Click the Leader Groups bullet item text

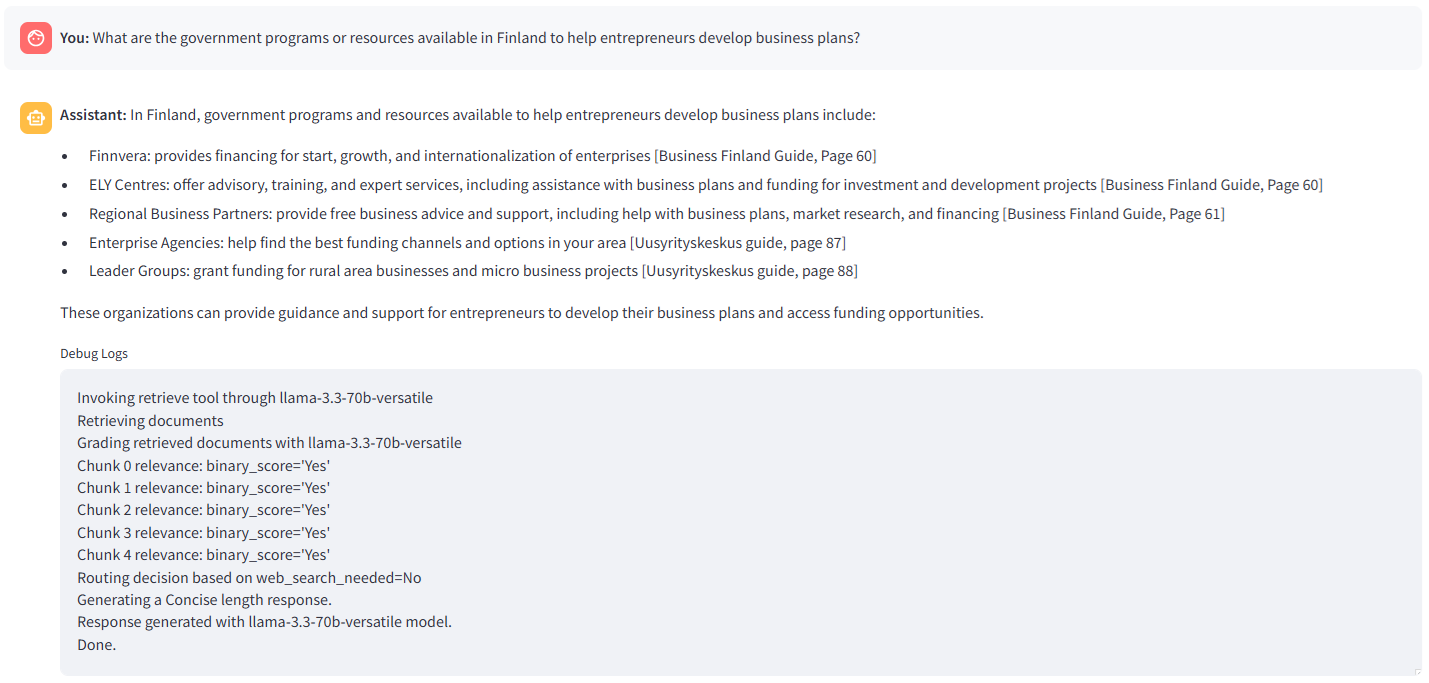pos(365,271)
